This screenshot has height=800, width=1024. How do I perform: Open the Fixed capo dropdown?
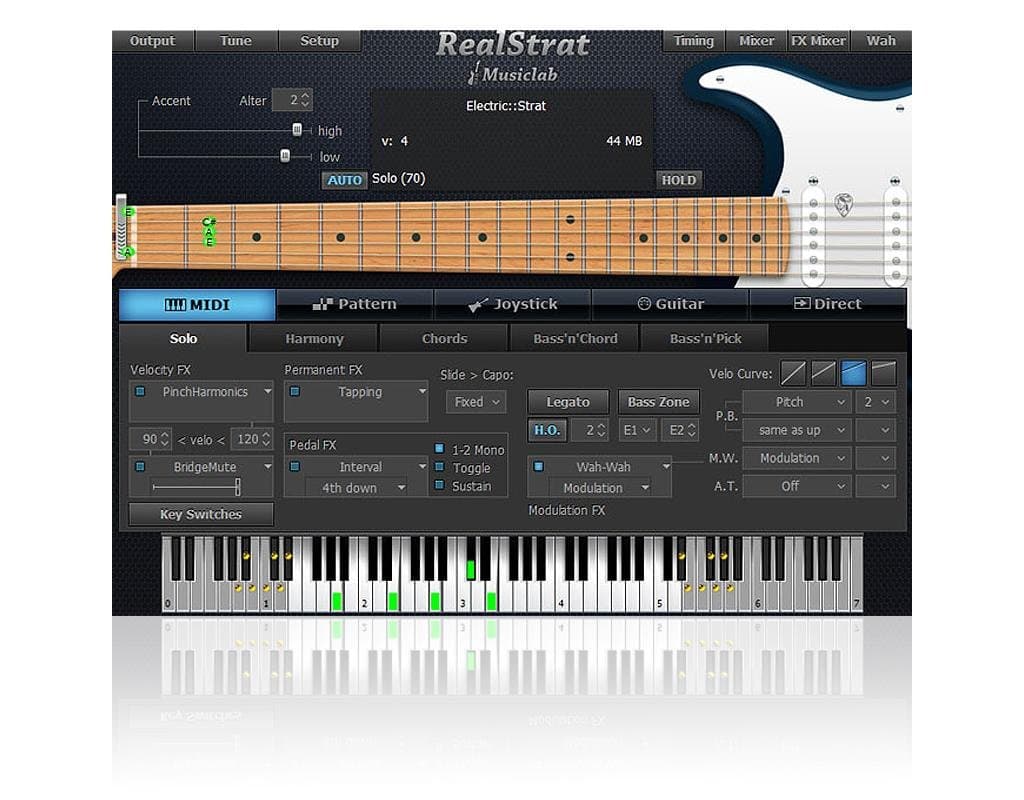(475, 401)
